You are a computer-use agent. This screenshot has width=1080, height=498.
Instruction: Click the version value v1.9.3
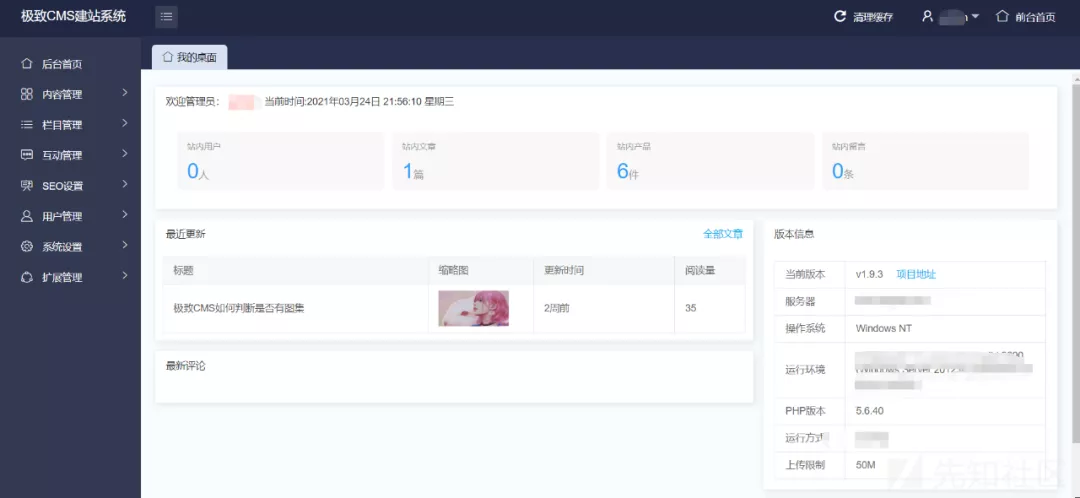click(870, 274)
